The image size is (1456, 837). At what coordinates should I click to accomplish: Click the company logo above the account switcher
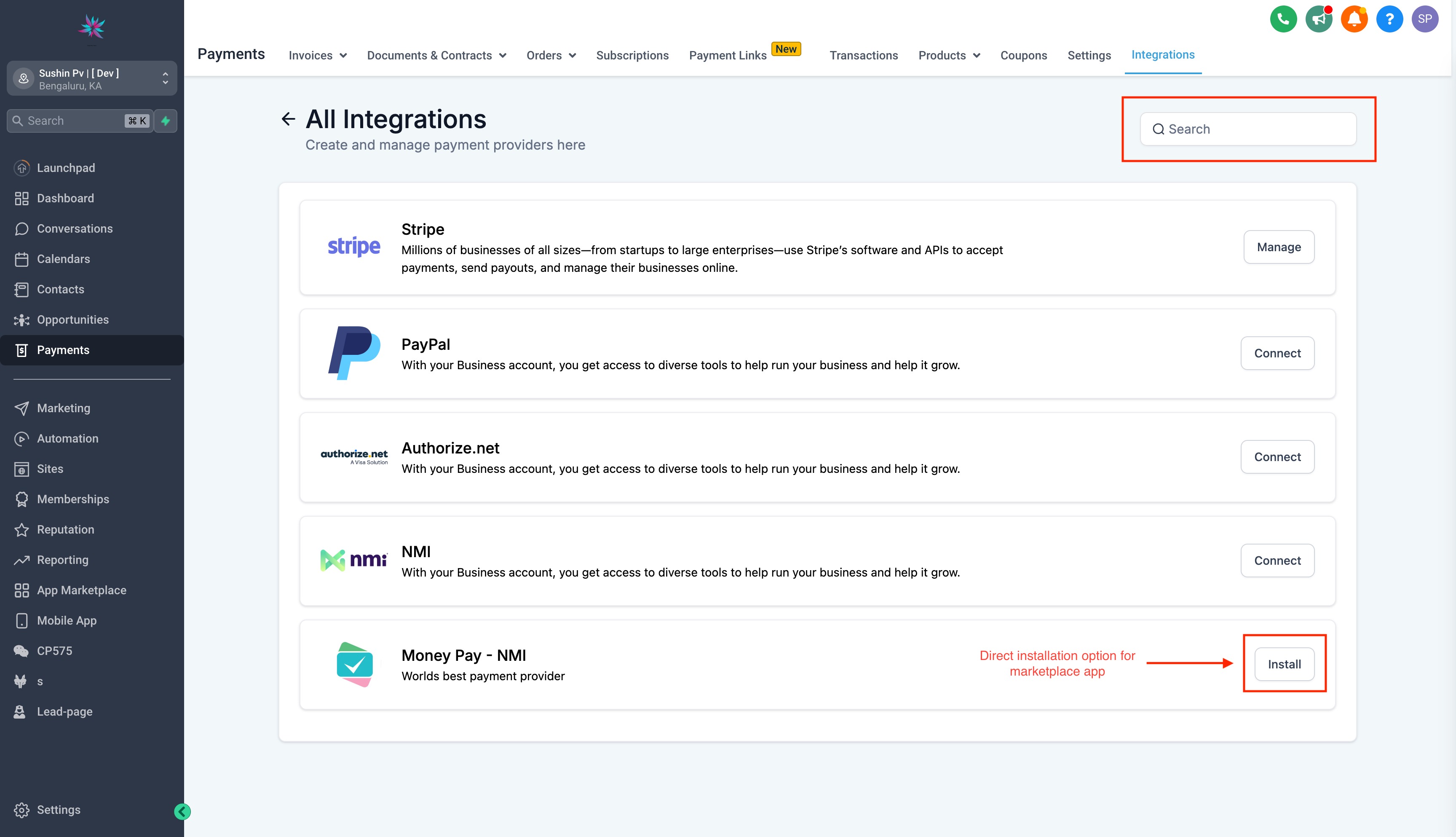92,27
